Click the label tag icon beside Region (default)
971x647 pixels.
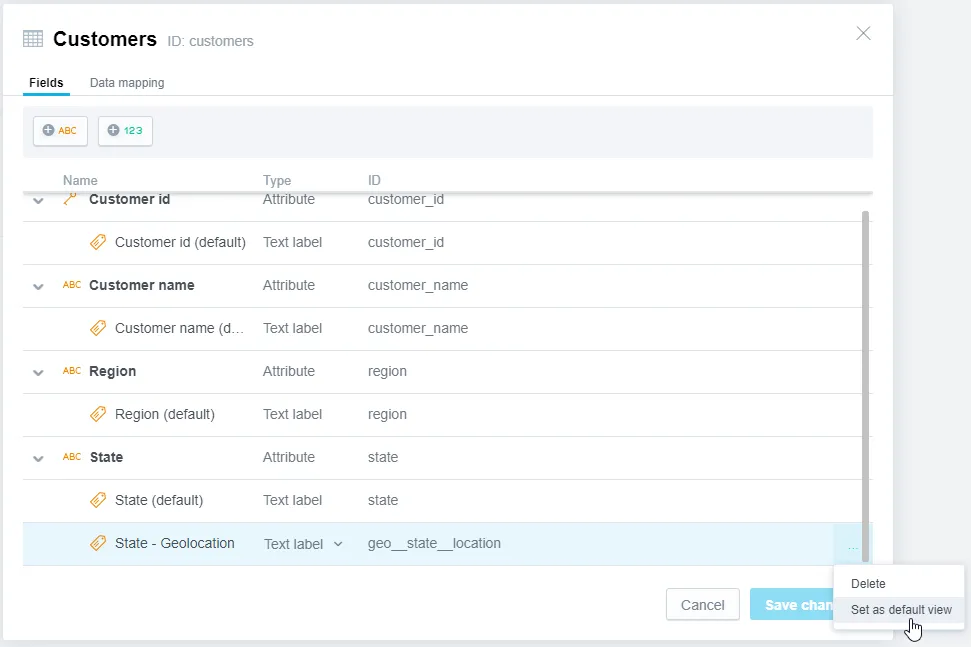click(98, 414)
